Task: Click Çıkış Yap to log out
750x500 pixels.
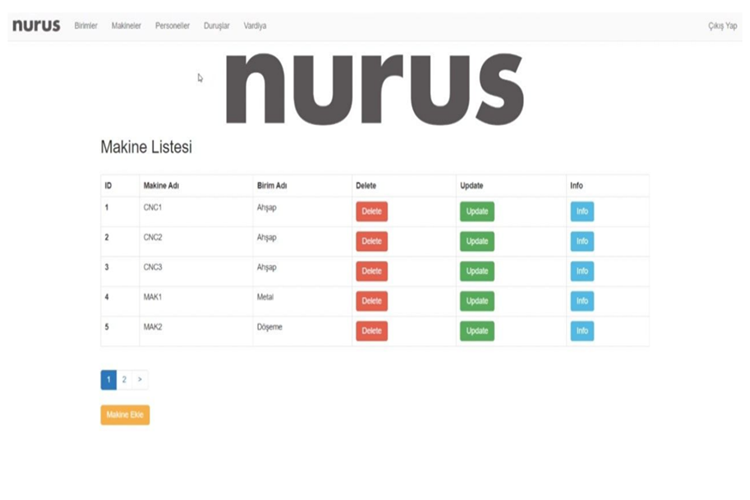Action: (722, 26)
